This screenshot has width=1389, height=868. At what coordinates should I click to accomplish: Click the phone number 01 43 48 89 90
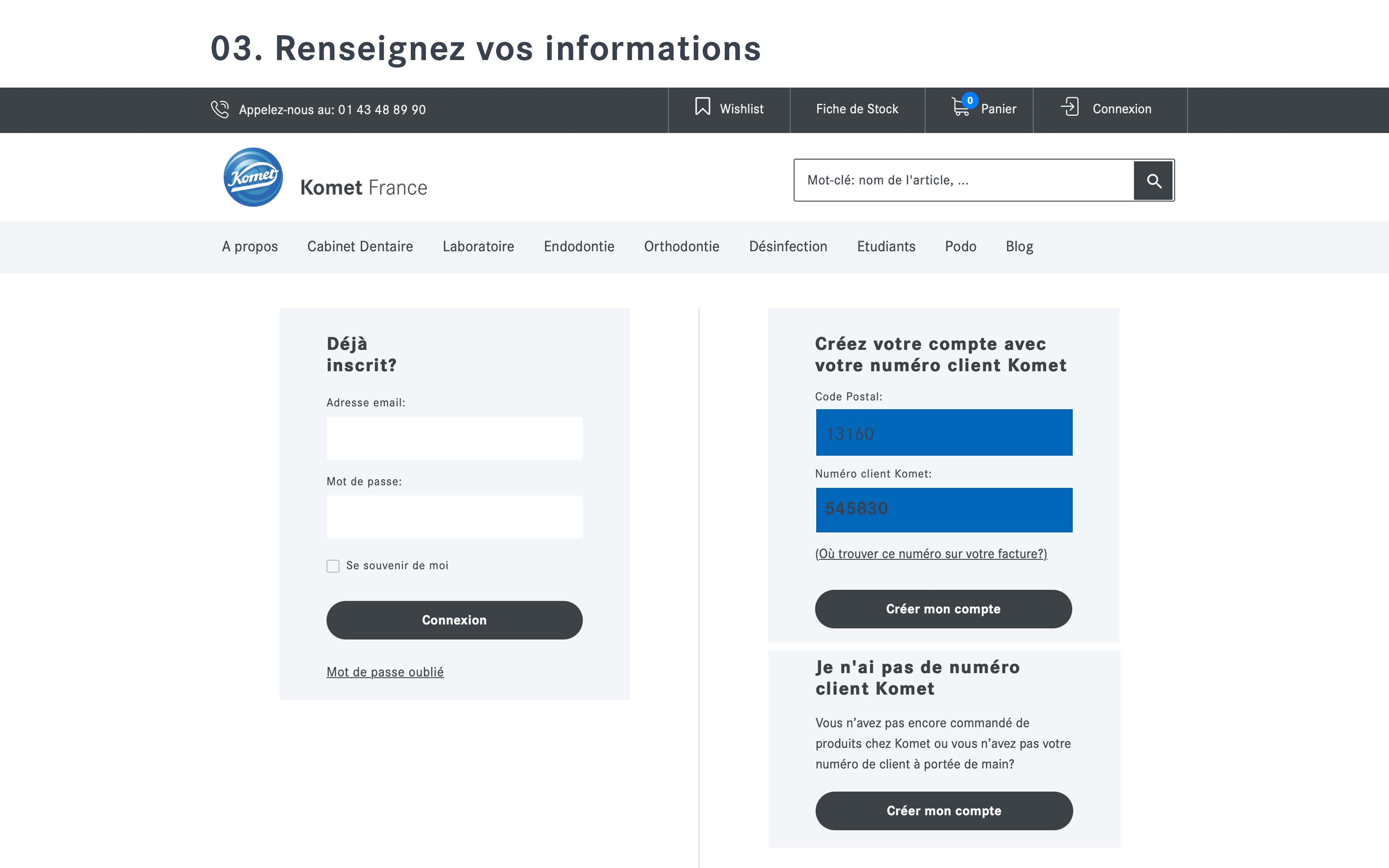click(382, 110)
